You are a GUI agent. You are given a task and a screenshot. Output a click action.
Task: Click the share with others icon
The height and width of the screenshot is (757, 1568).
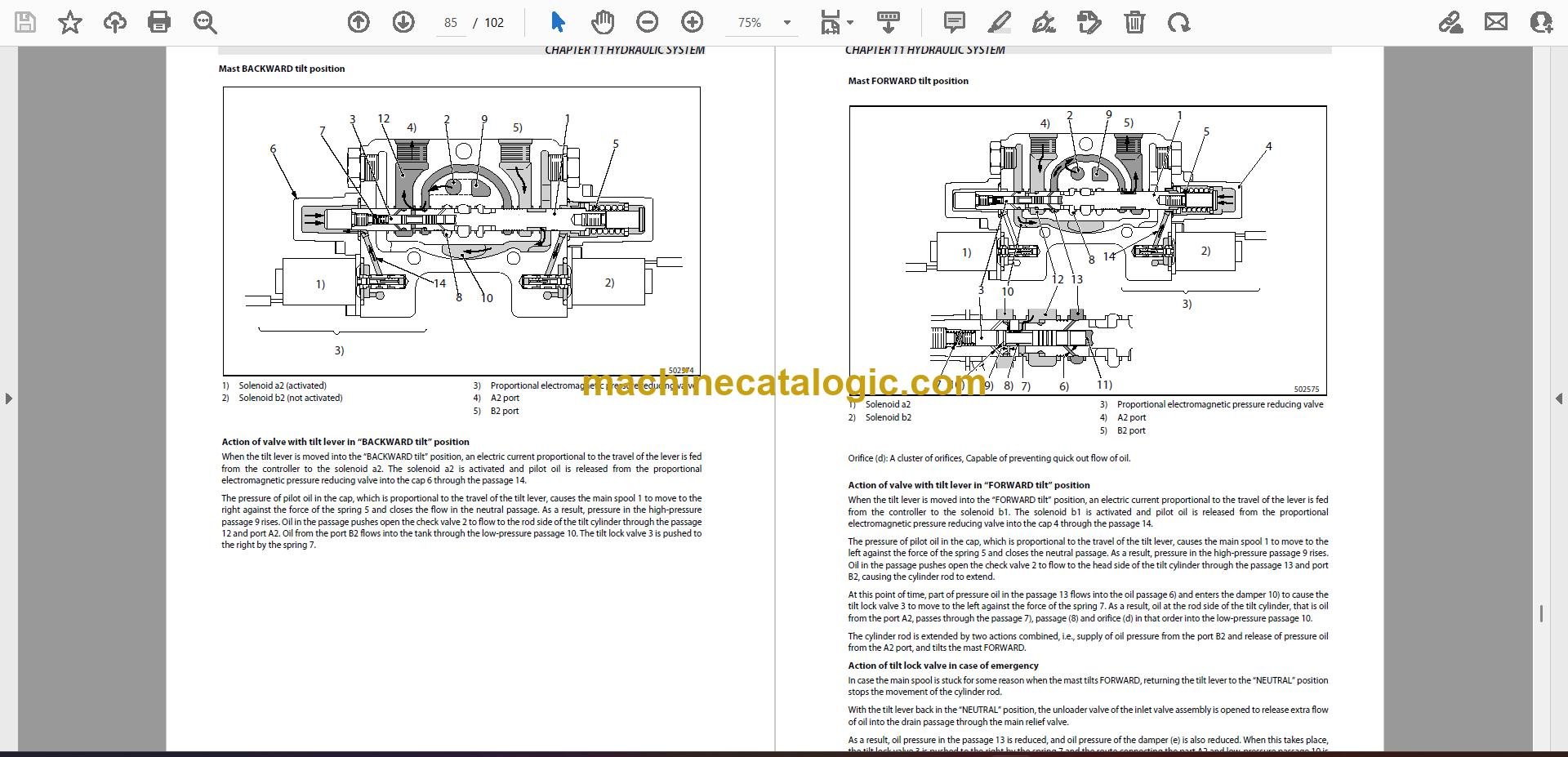click(x=1541, y=22)
